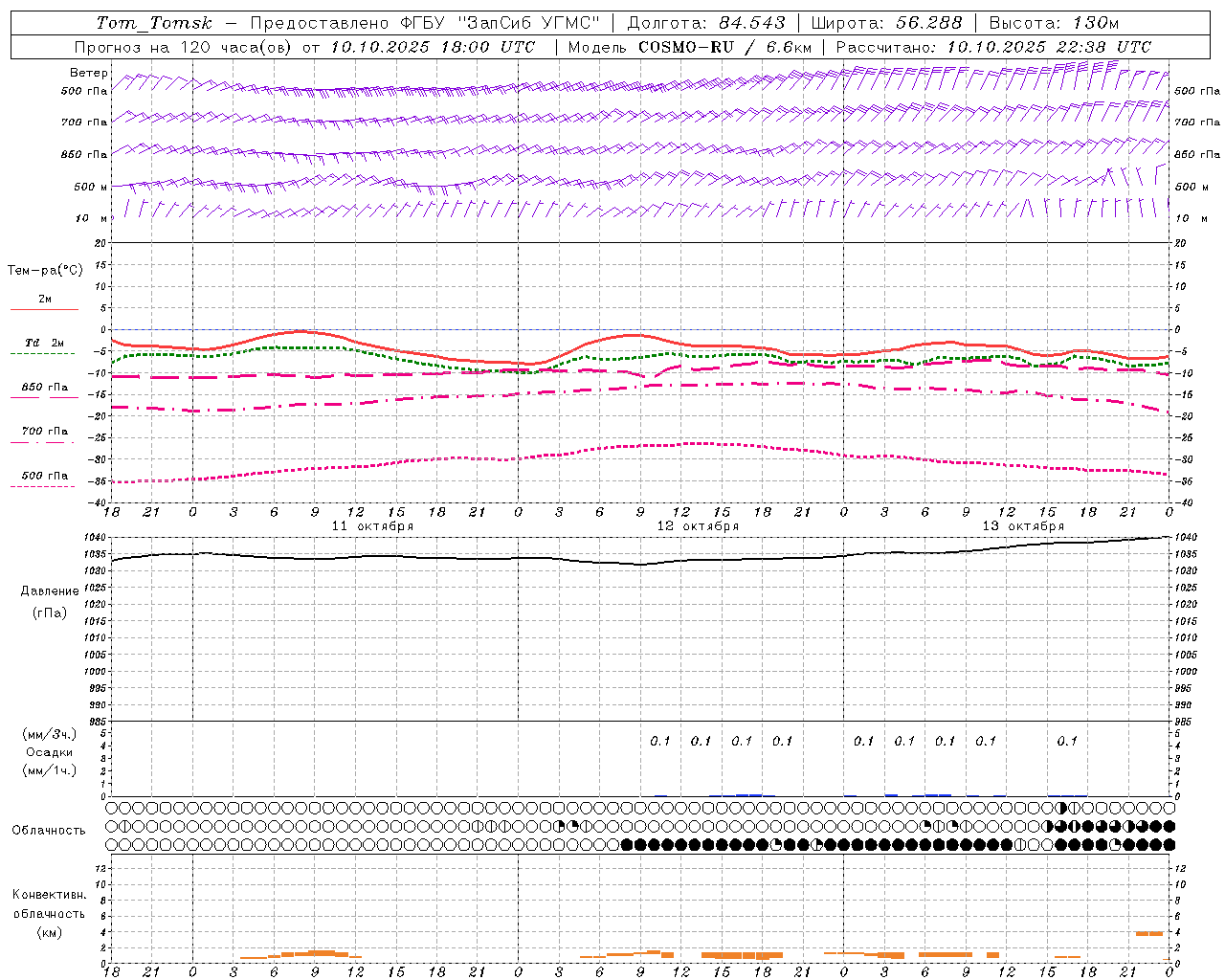Click the 'Высота: 130м' elevation text
The image size is (1225, 980).
pos(1054,23)
